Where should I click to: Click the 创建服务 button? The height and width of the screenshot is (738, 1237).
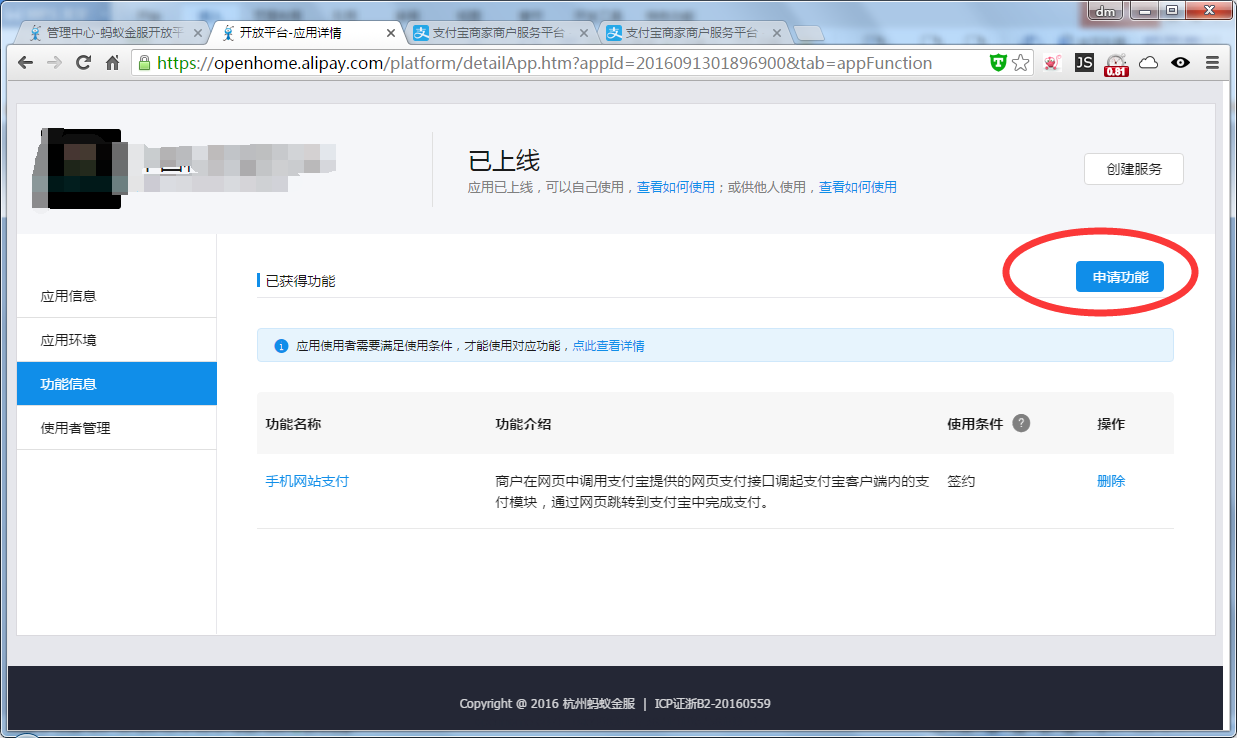[x=1134, y=169]
